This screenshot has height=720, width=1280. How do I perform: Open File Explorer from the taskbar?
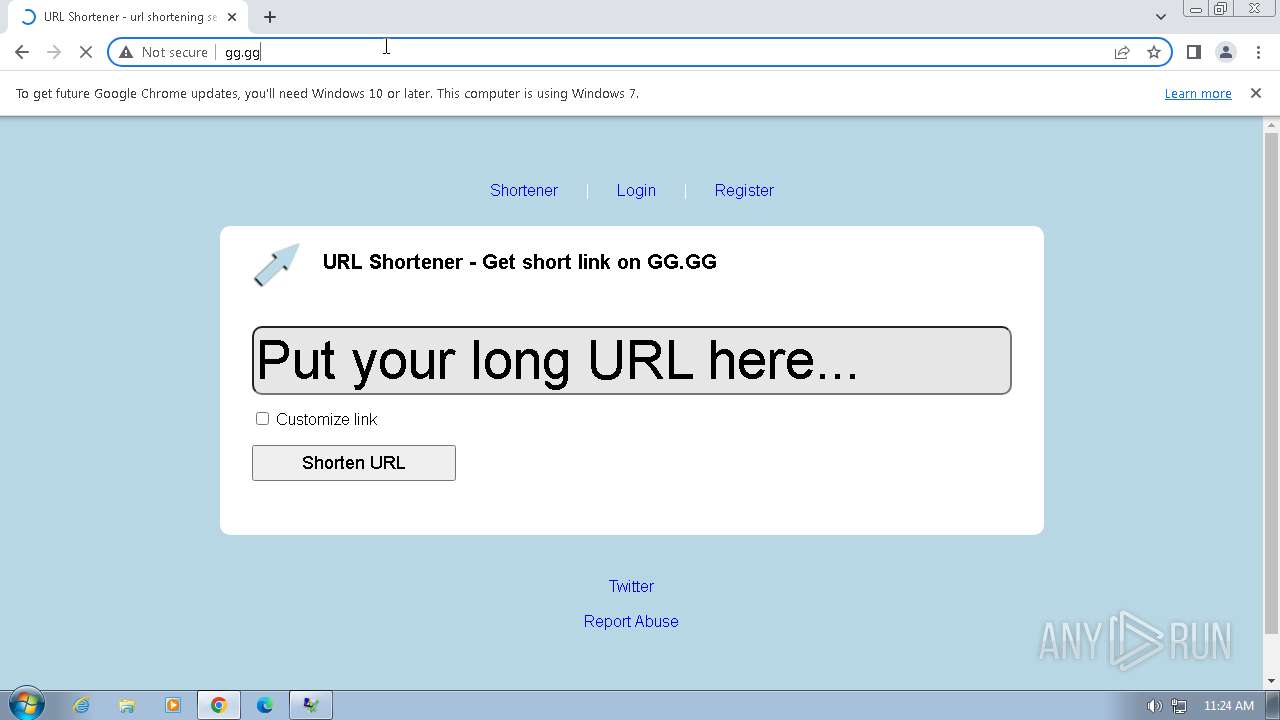point(127,705)
